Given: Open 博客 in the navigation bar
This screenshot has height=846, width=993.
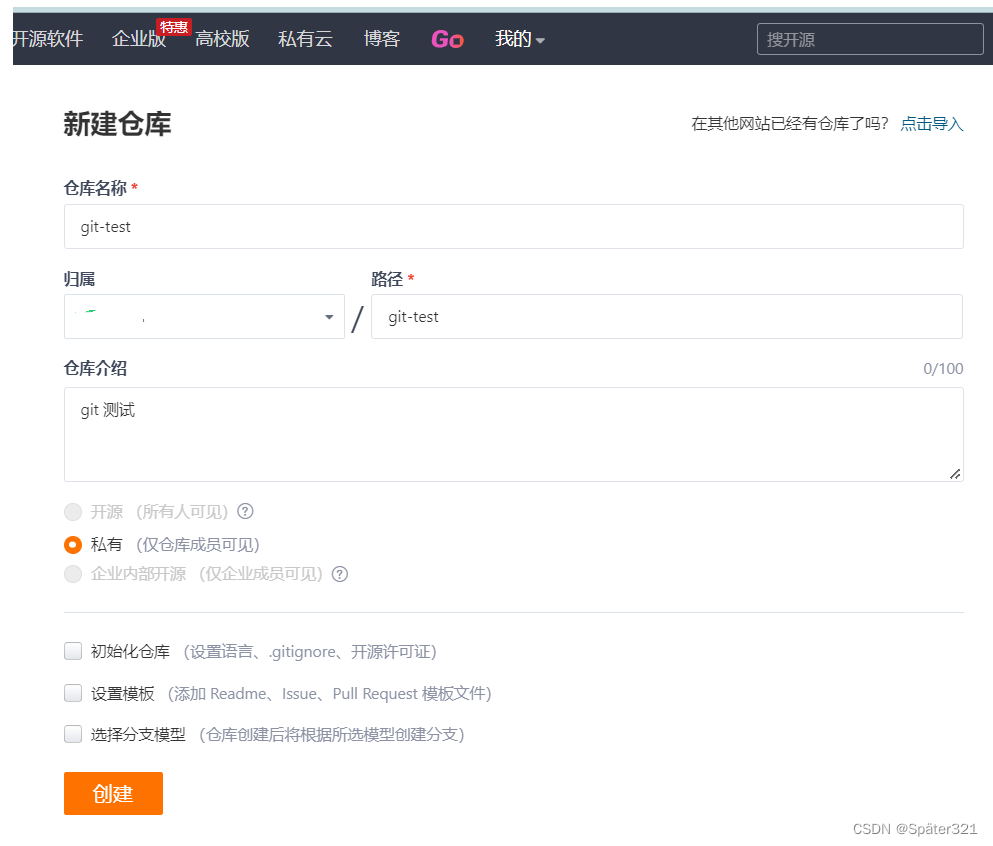Looking at the screenshot, I should coord(382,39).
